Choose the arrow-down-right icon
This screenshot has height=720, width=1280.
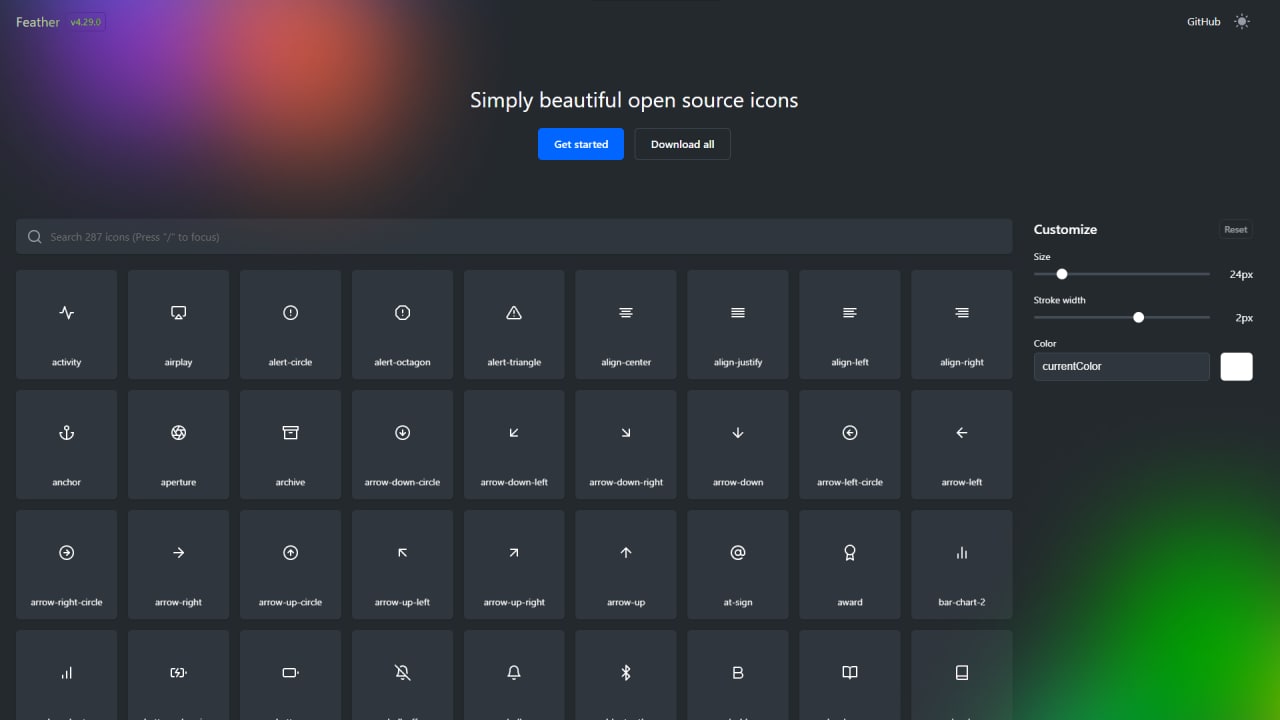tap(626, 444)
